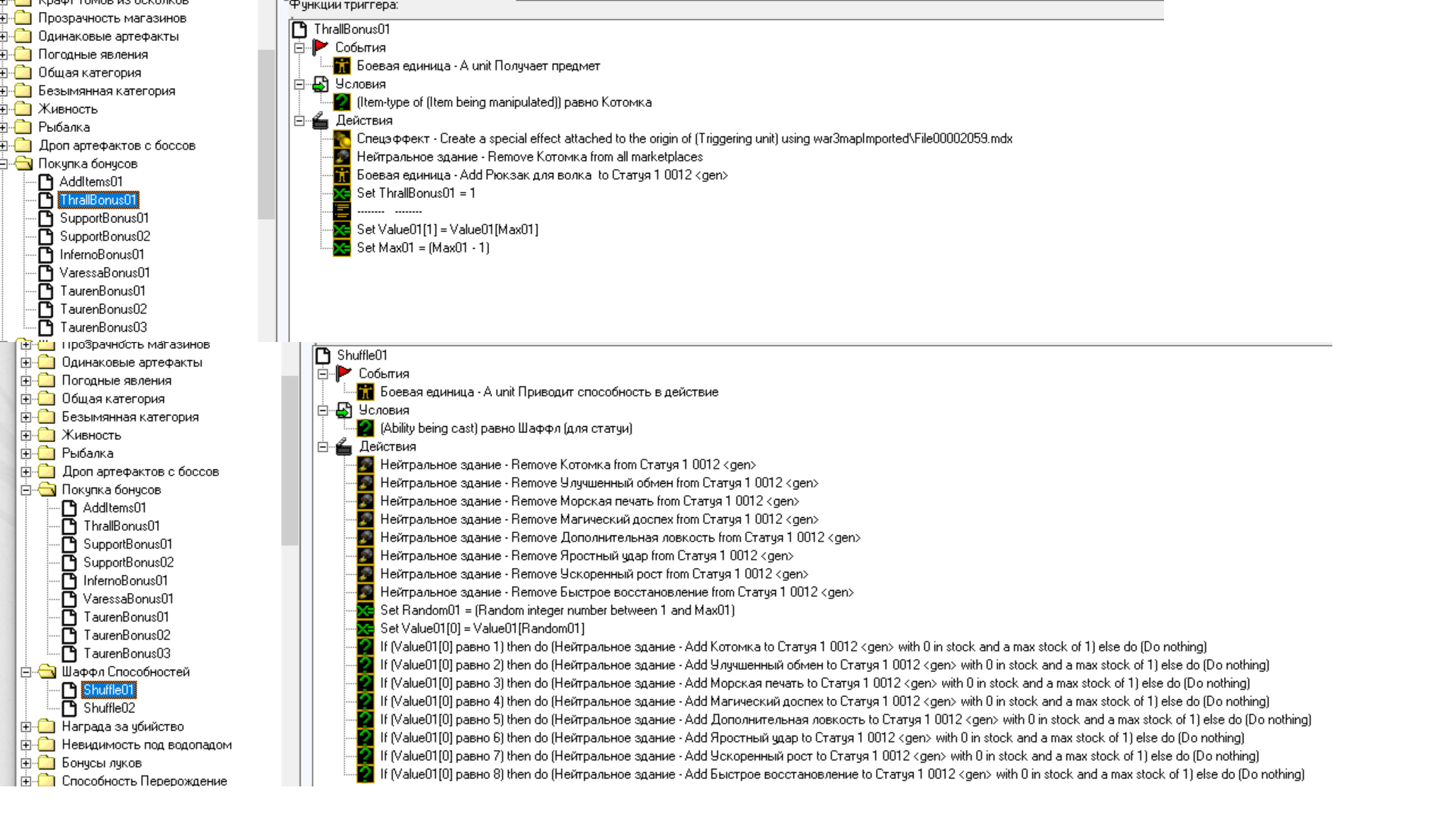Click the If icon for 'Value01[0] равно 1'
The height and width of the screenshot is (819, 1456).
[x=366, y=647]
